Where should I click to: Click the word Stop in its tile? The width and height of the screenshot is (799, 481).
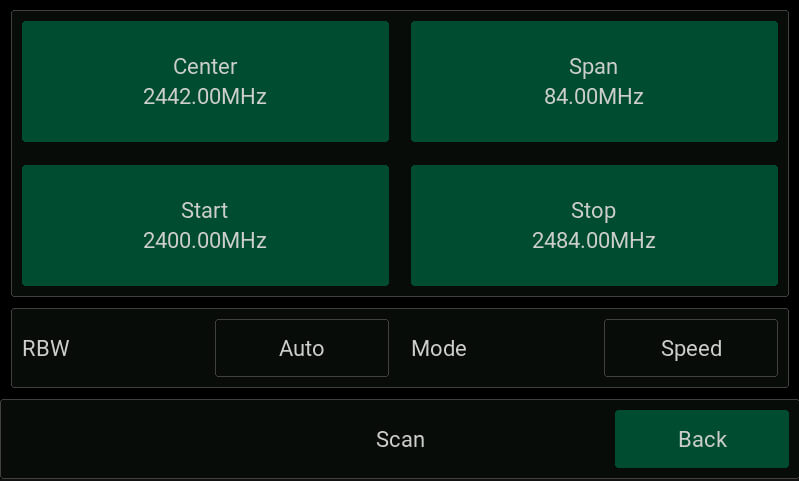click(x=594, y=211)
